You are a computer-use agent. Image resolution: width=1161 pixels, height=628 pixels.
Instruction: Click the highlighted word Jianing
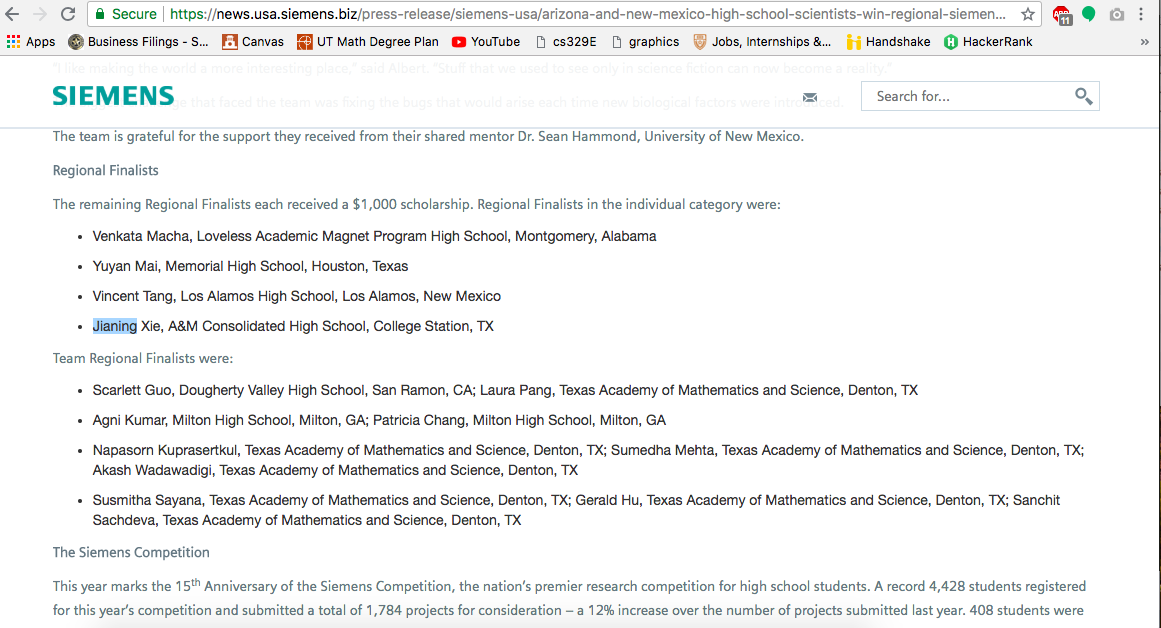point(115,326)
